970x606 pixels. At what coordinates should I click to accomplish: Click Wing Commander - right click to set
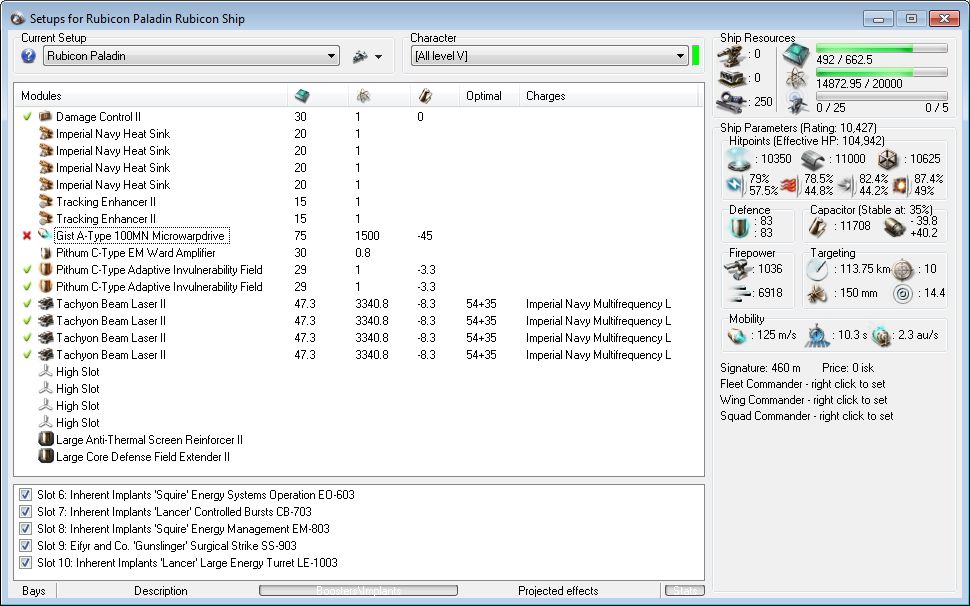click(804, 400)
